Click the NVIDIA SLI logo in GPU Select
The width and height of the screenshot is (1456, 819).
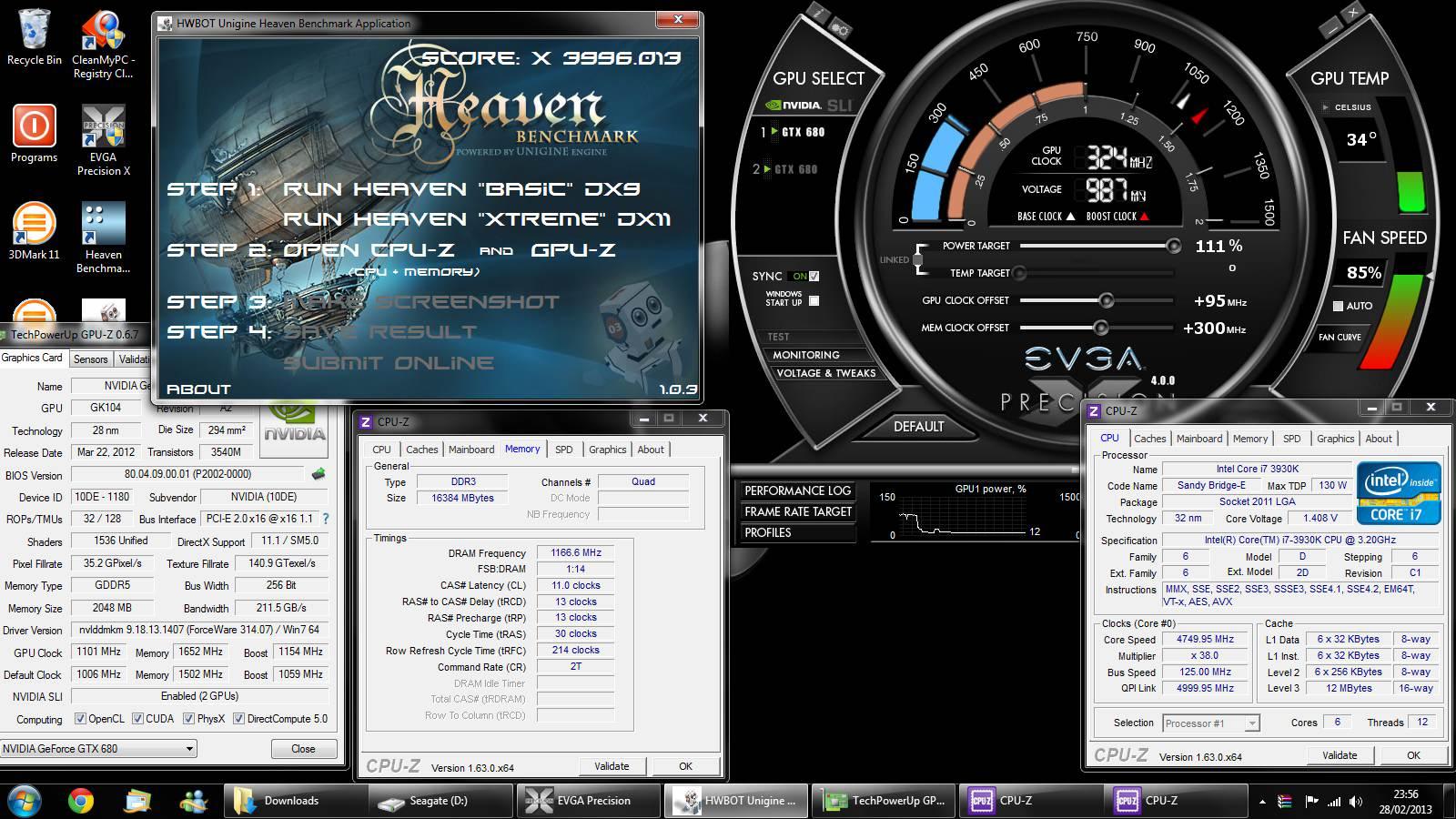click(808, 105)
